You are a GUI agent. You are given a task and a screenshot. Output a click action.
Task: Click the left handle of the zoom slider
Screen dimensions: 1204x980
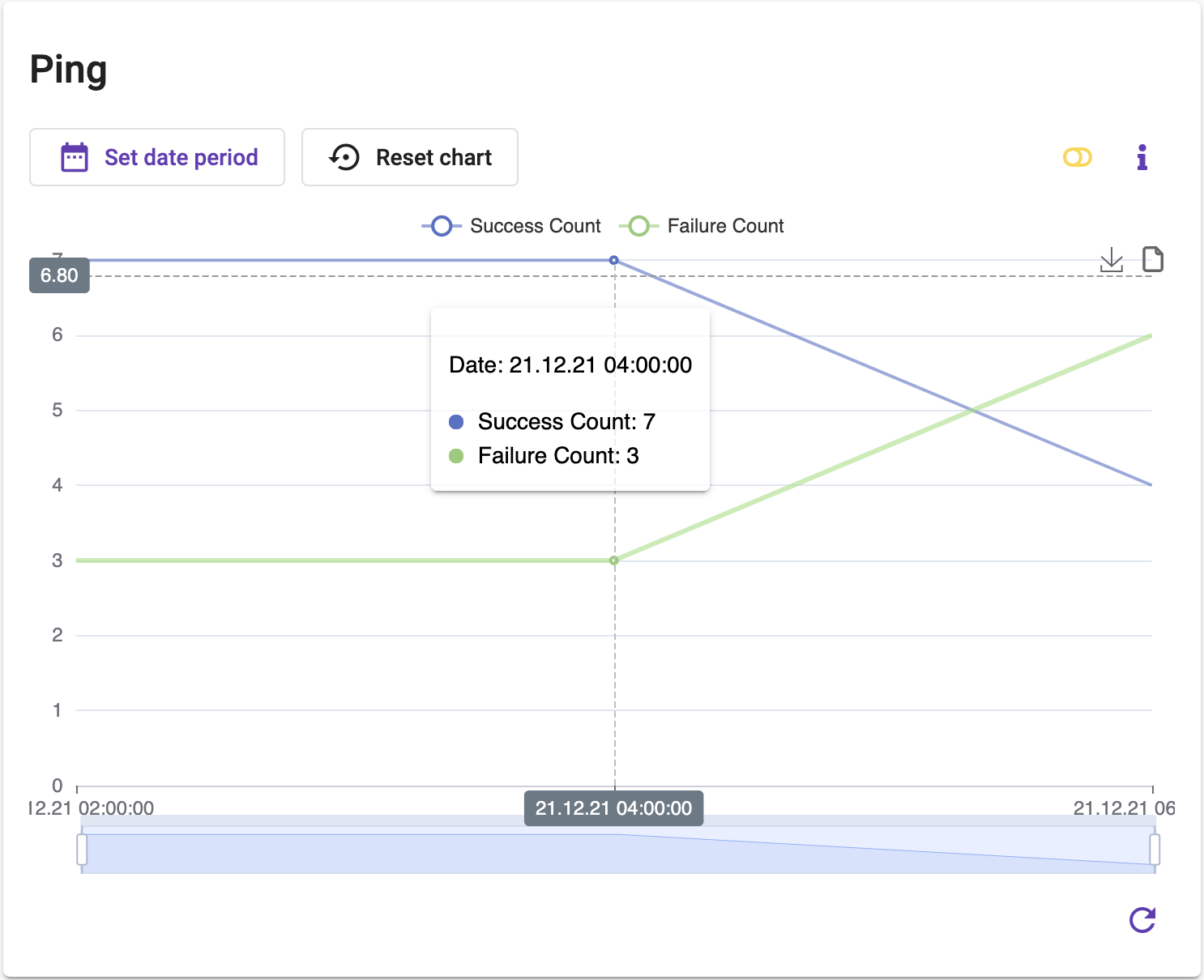[82, 850]
